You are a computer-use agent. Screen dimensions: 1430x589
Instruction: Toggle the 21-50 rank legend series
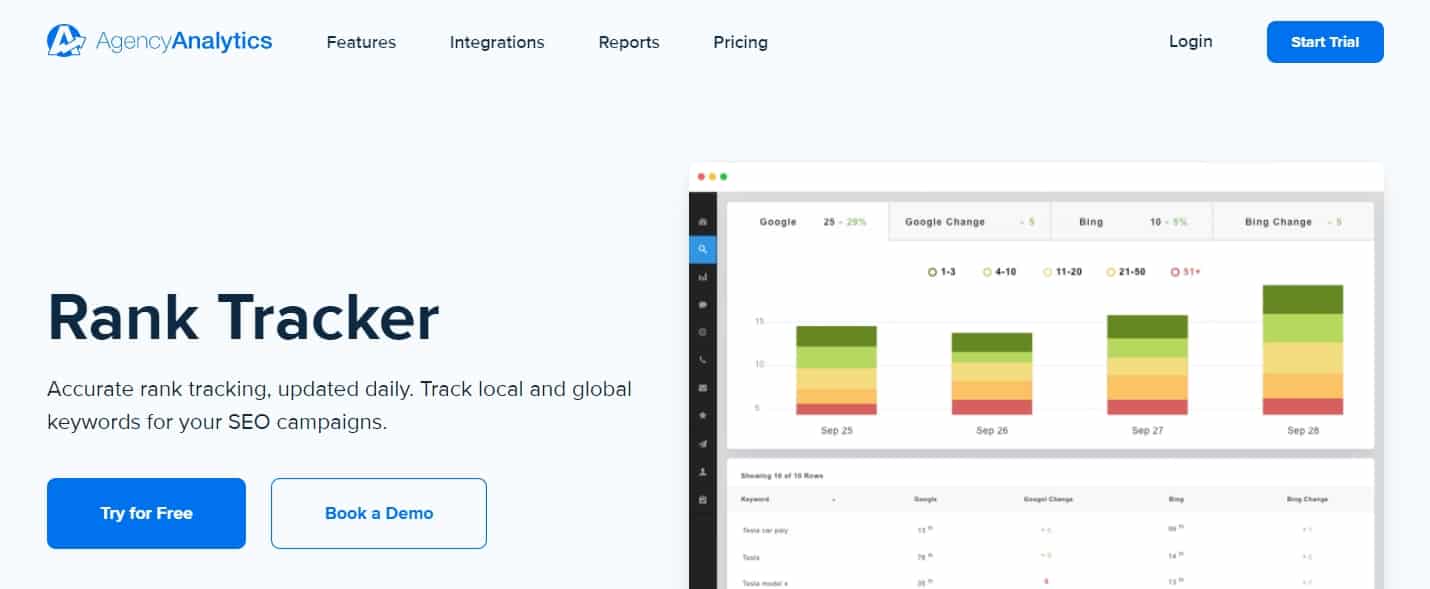click(1128, 271)
